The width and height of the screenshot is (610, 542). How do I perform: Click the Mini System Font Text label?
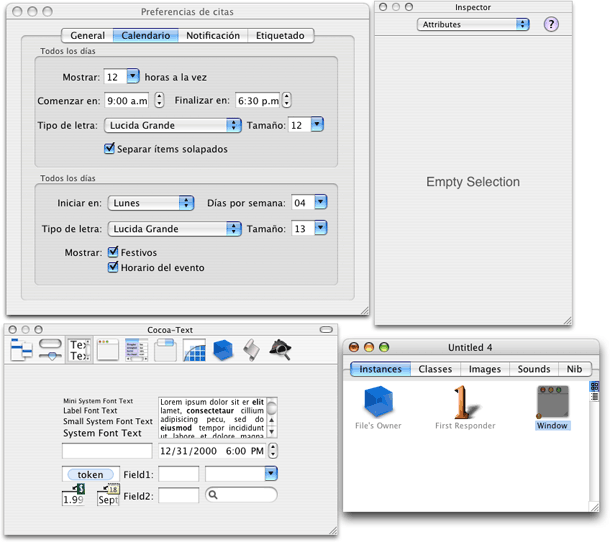coord(98,401)
